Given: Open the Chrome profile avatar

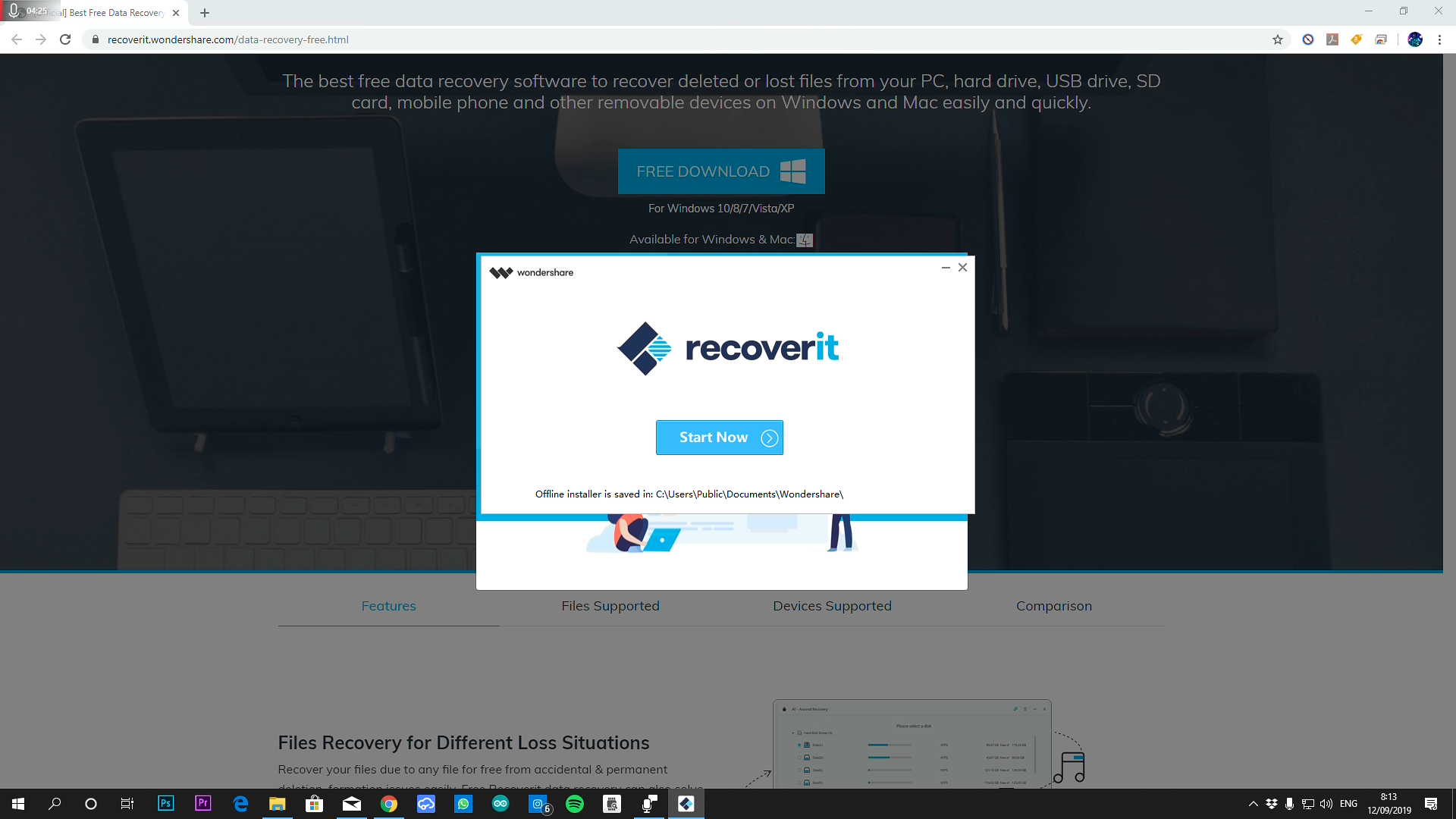Looking at the screenshot, I should tap(1415, 39).
